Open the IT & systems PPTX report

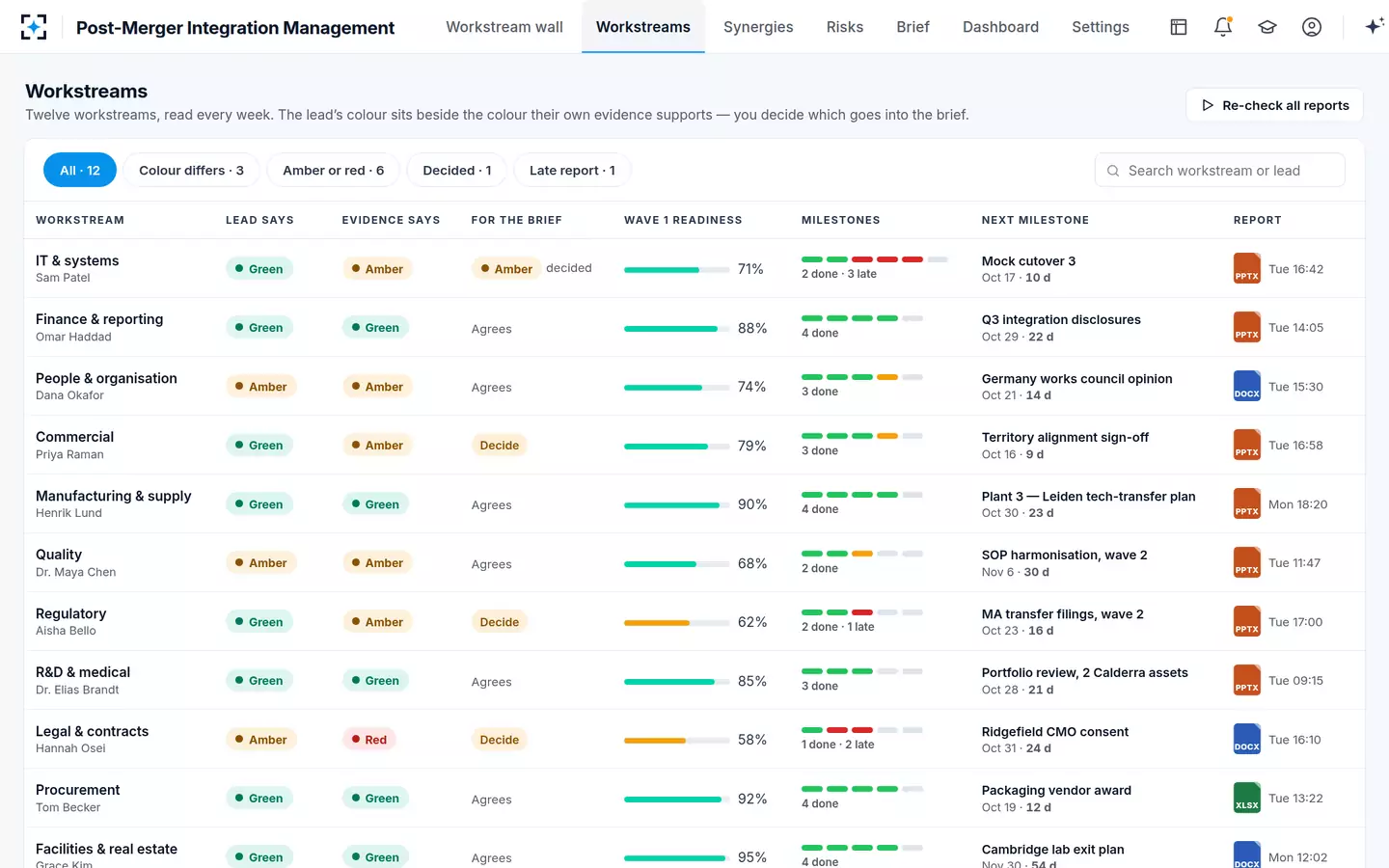[x=1247, y=268]
